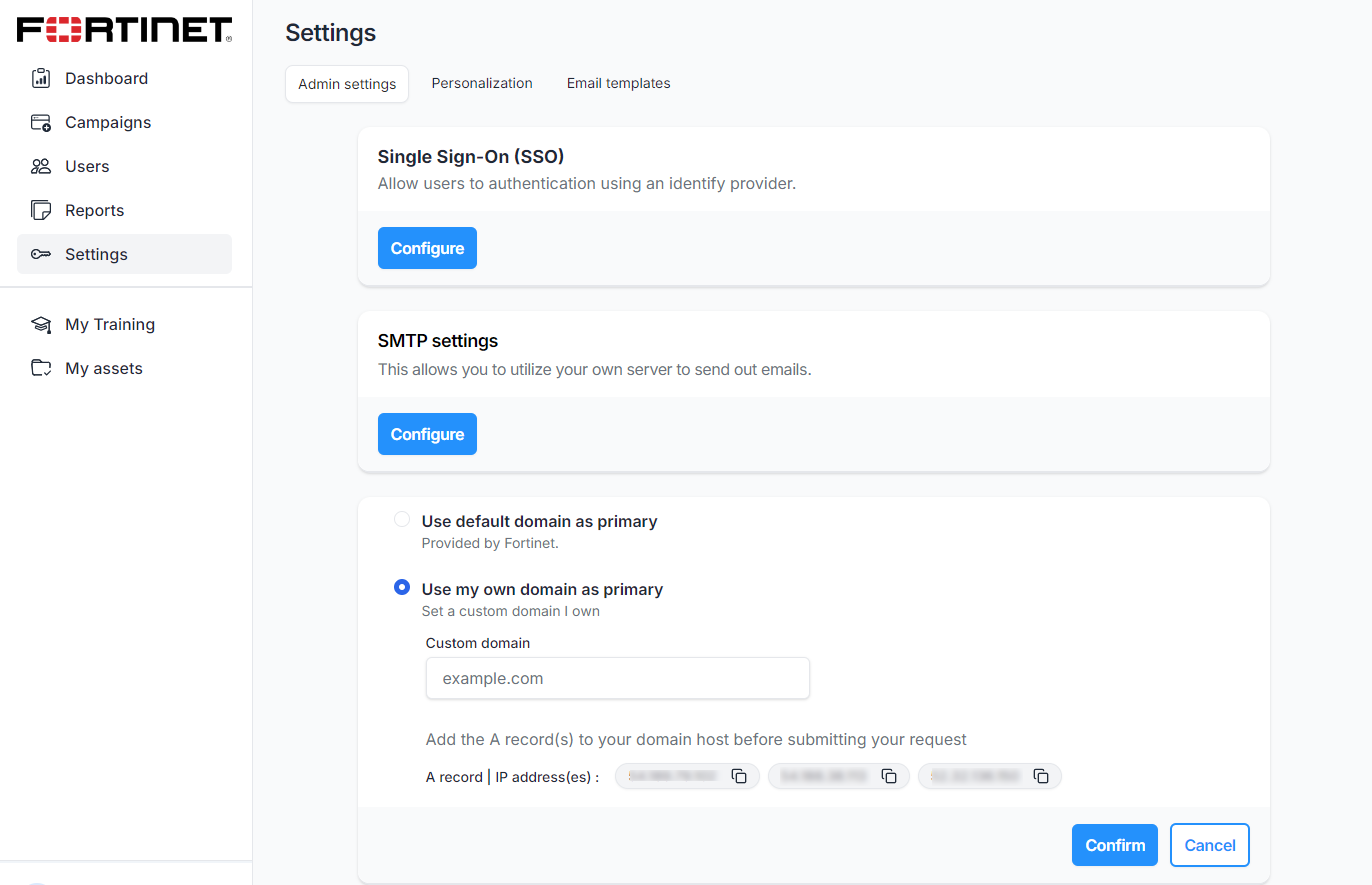Focus the Custom domain input field
Screen dimensions: 1372x885
click(617, 678)
